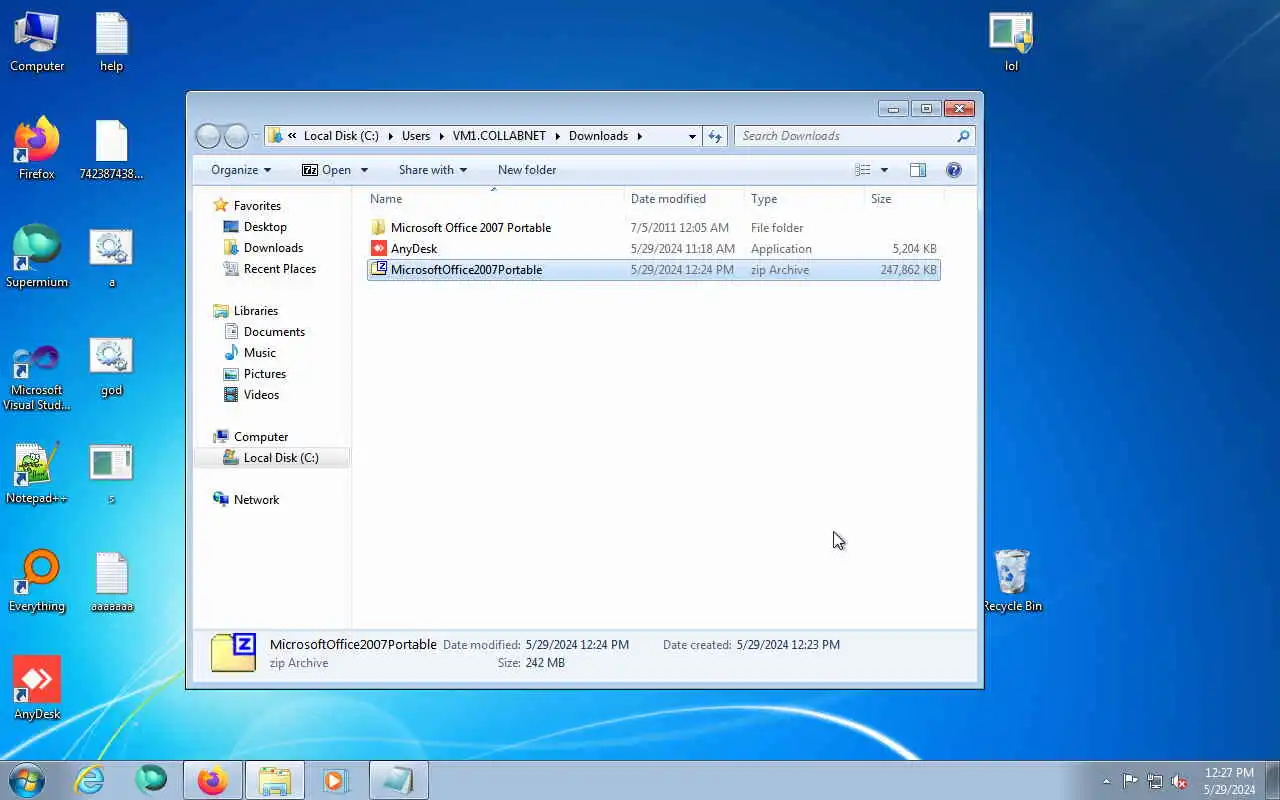The height and width of the screenshot is (800, 1280).
Task: Sort by Size column header
Action: coord(904,199)
